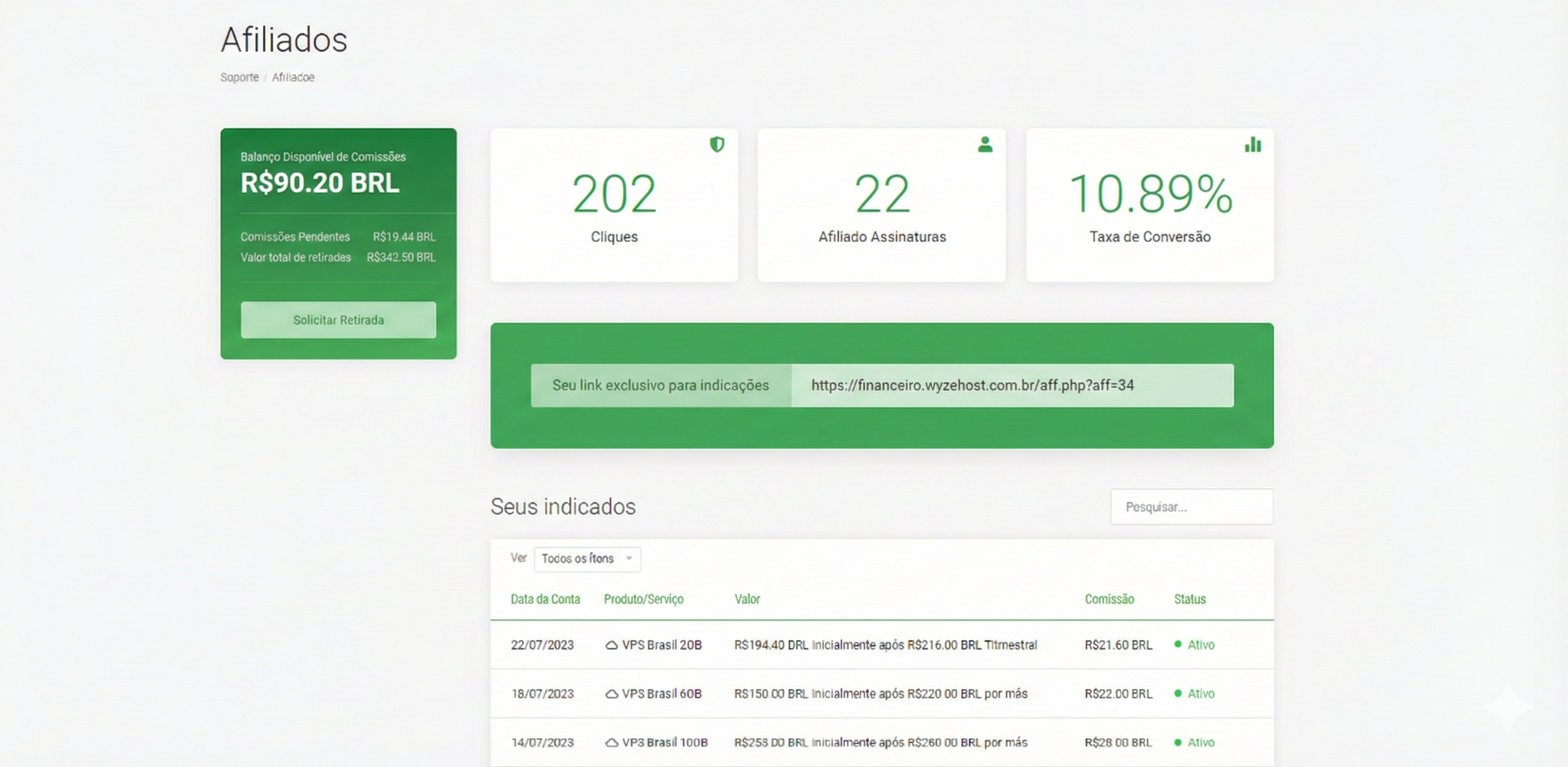This screenshot has width=1568, height=767.
Task: Click the cloud icon beside VPS Brasil 60B
Action: pyautogui.click(x=611, y=694)
